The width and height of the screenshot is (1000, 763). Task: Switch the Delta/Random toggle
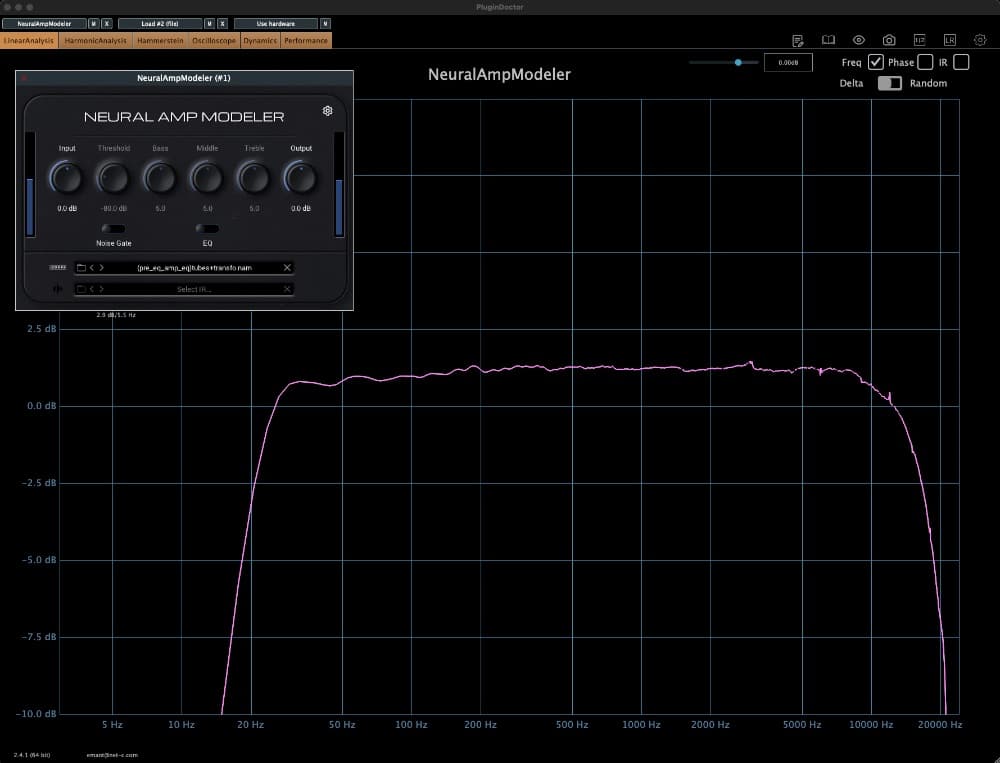click(890, 83)
